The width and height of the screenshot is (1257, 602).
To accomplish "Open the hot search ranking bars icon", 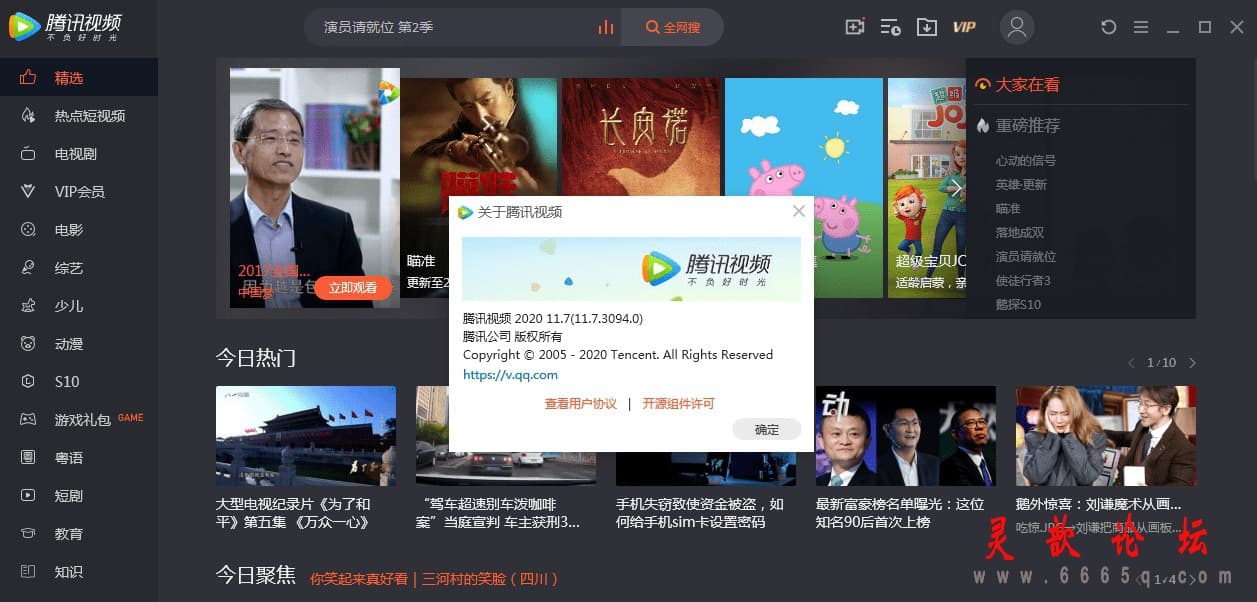I will coord(605,28).
